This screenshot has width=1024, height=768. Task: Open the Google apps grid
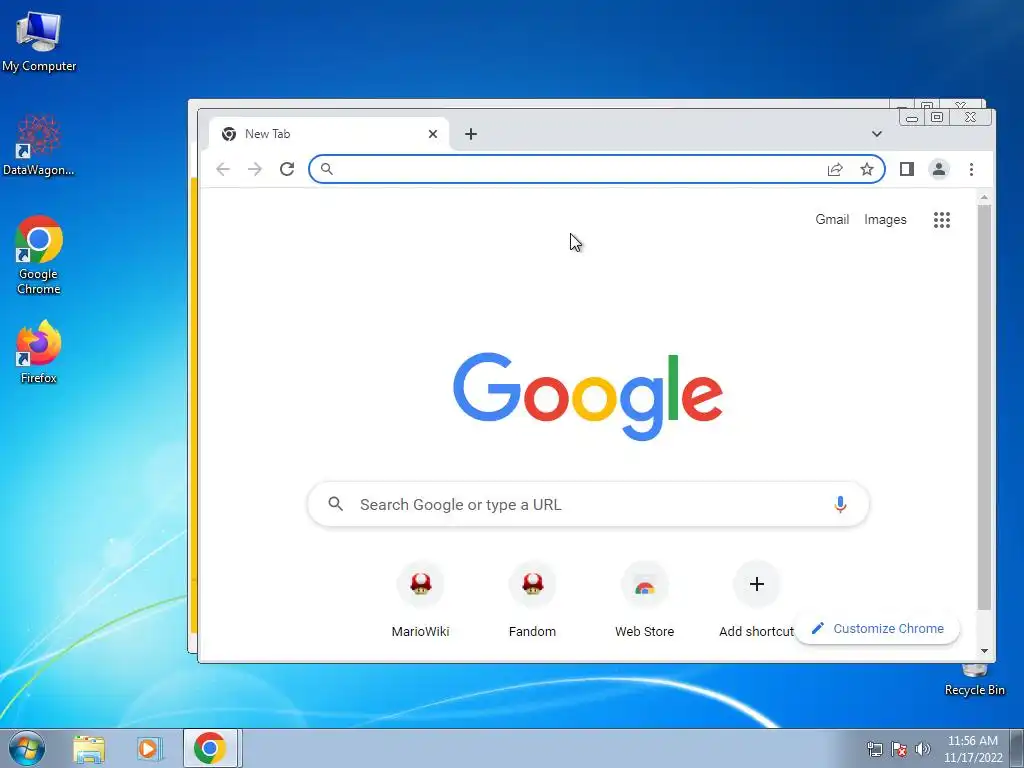click(942, 219)
